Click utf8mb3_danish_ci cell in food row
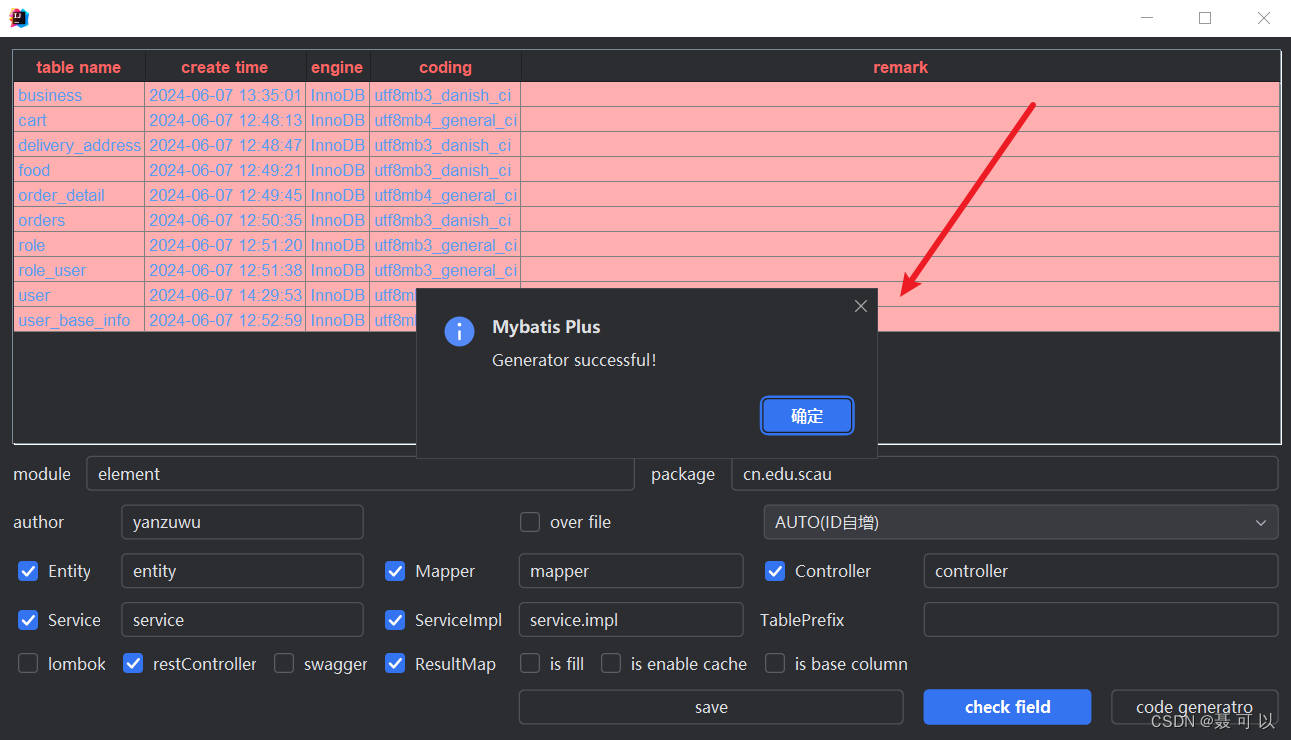 click(445, 170)
